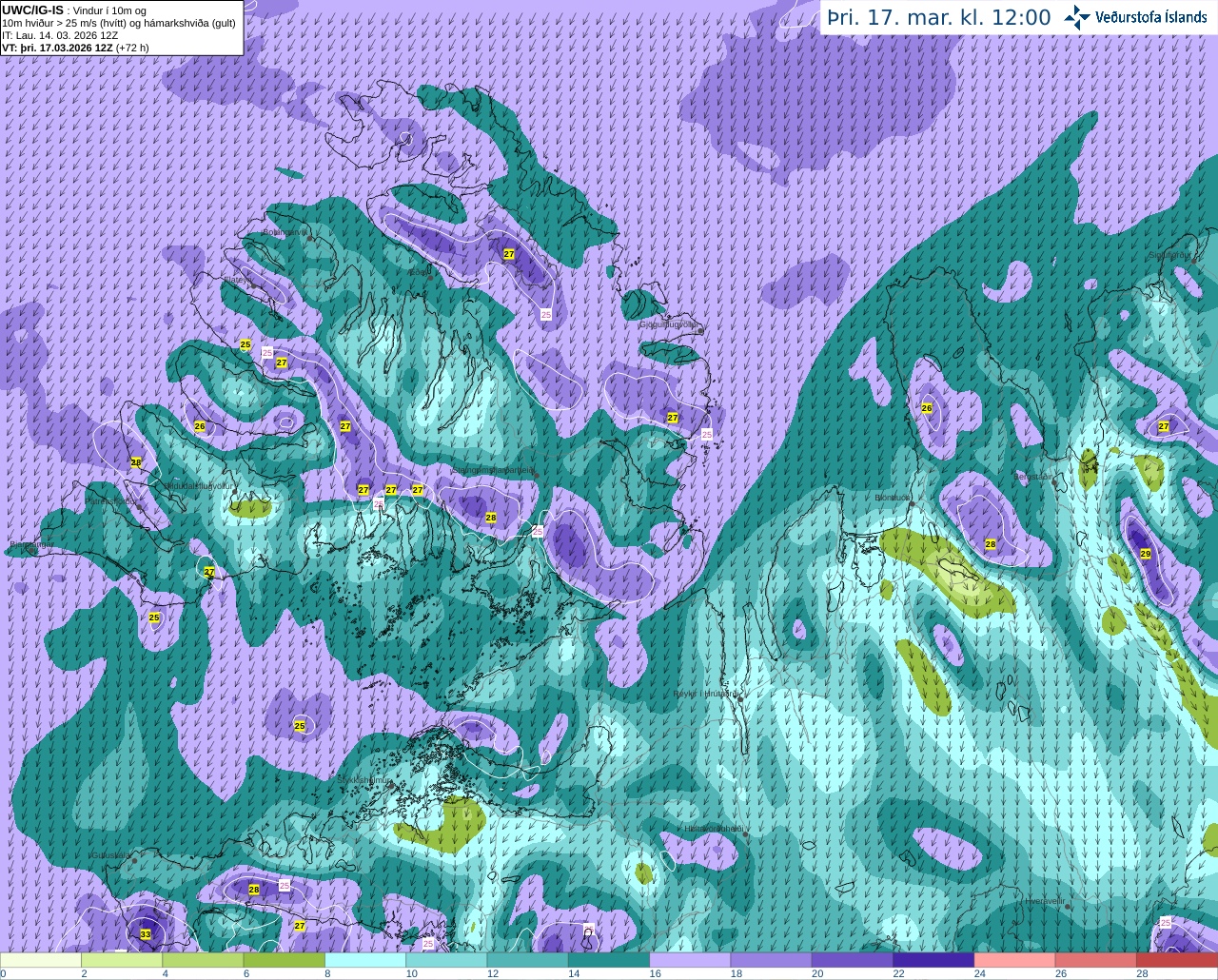This screenshot has width=1218, height=980.
Task: Click the Stykkishólmur station label
Action: 363,780
